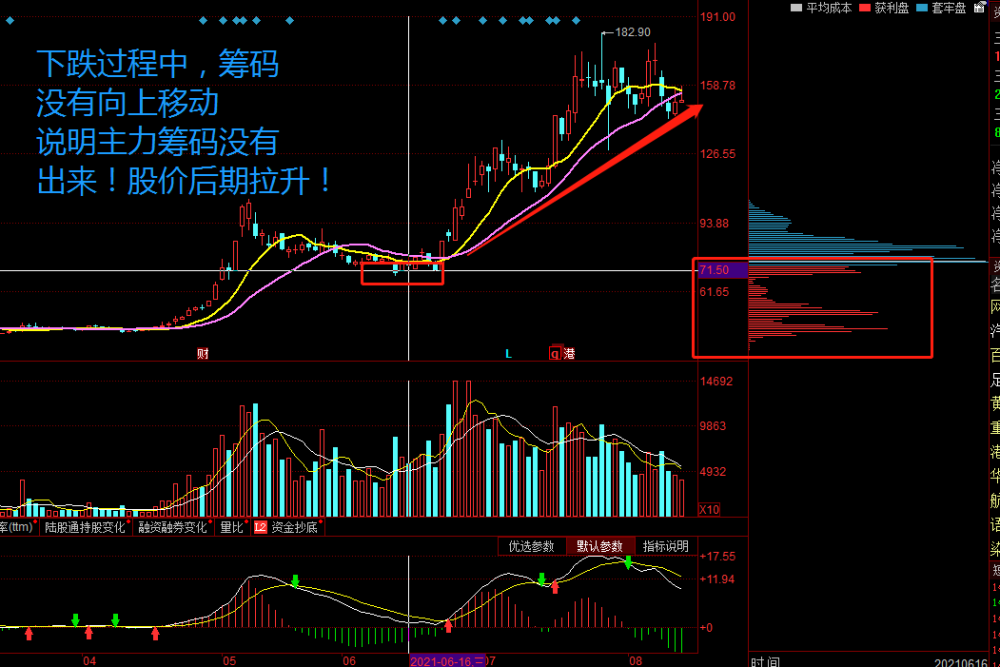Click the 指标说明 button
This screenshot has height=667, width=1000.
pyautogui.click(x=665, y=547)
